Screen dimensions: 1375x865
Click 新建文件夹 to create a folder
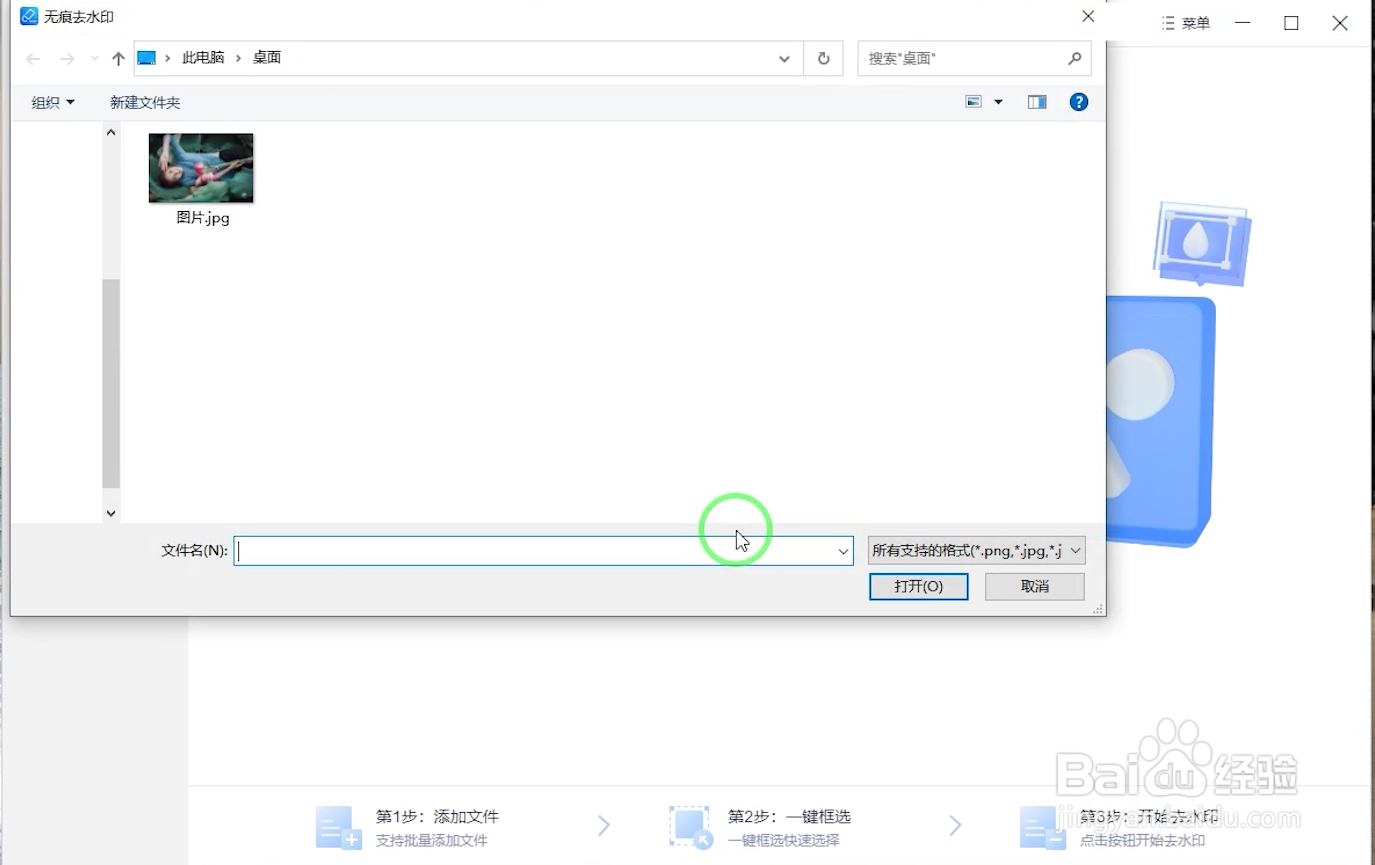pos(144,101)
